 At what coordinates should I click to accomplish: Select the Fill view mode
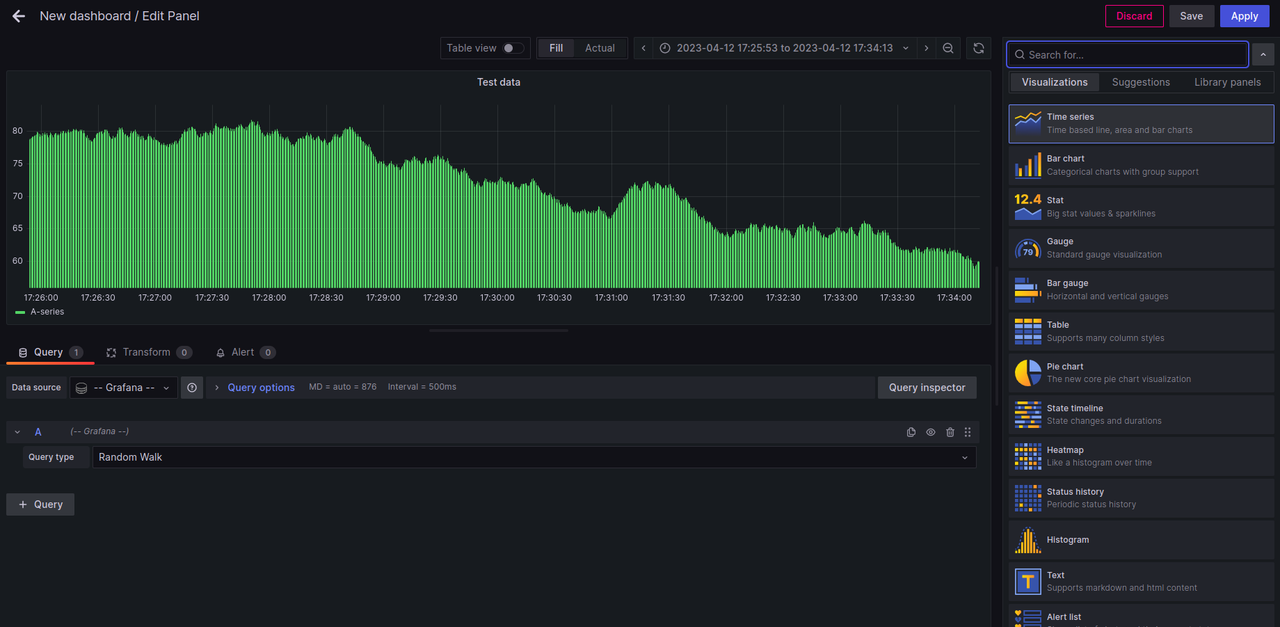(556, 48)
